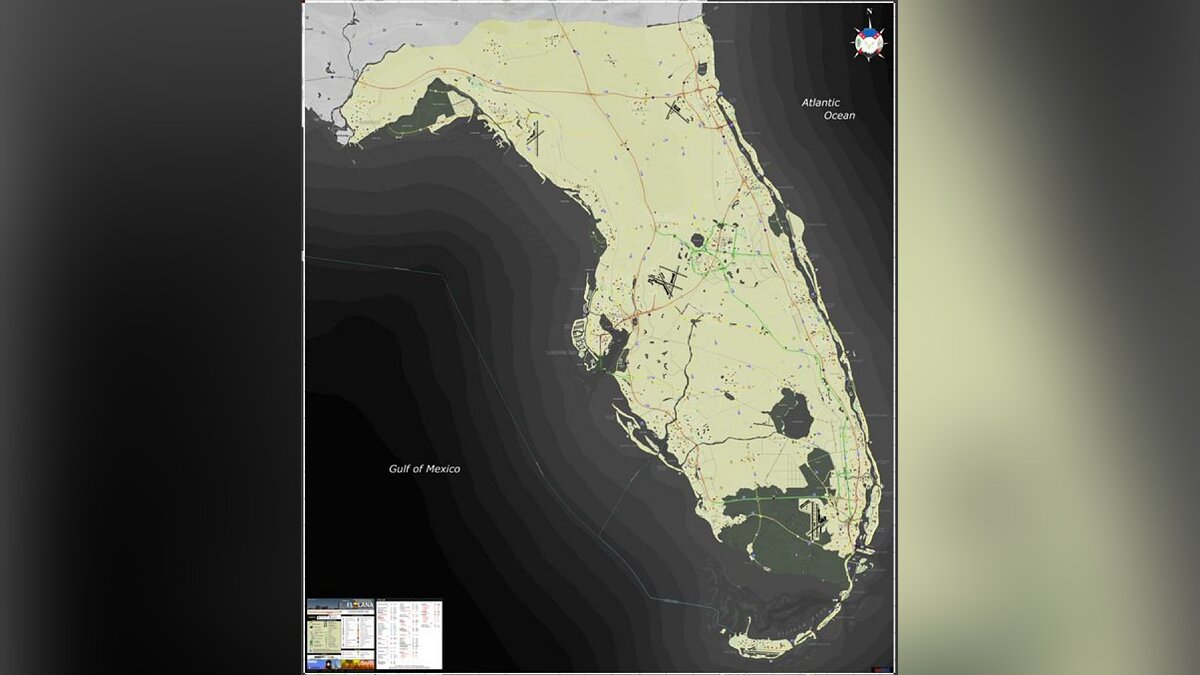
Task: Click the small red logo in the bottom-right corner
Action: click(x=881, y=668)
